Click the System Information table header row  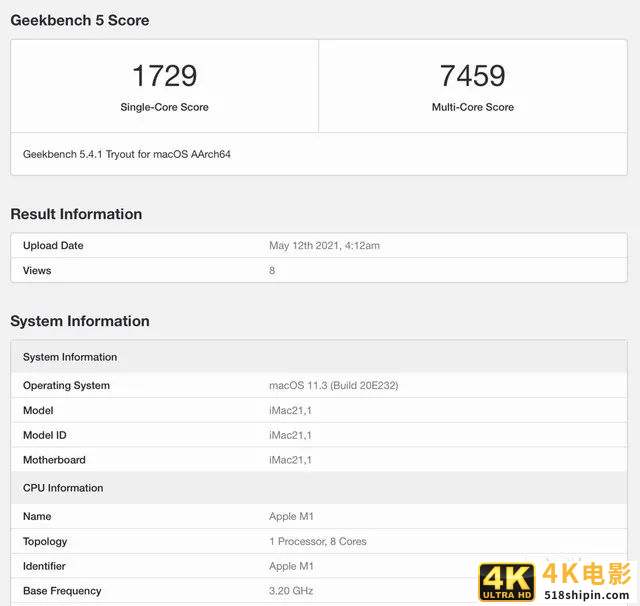tap(70, 357)
